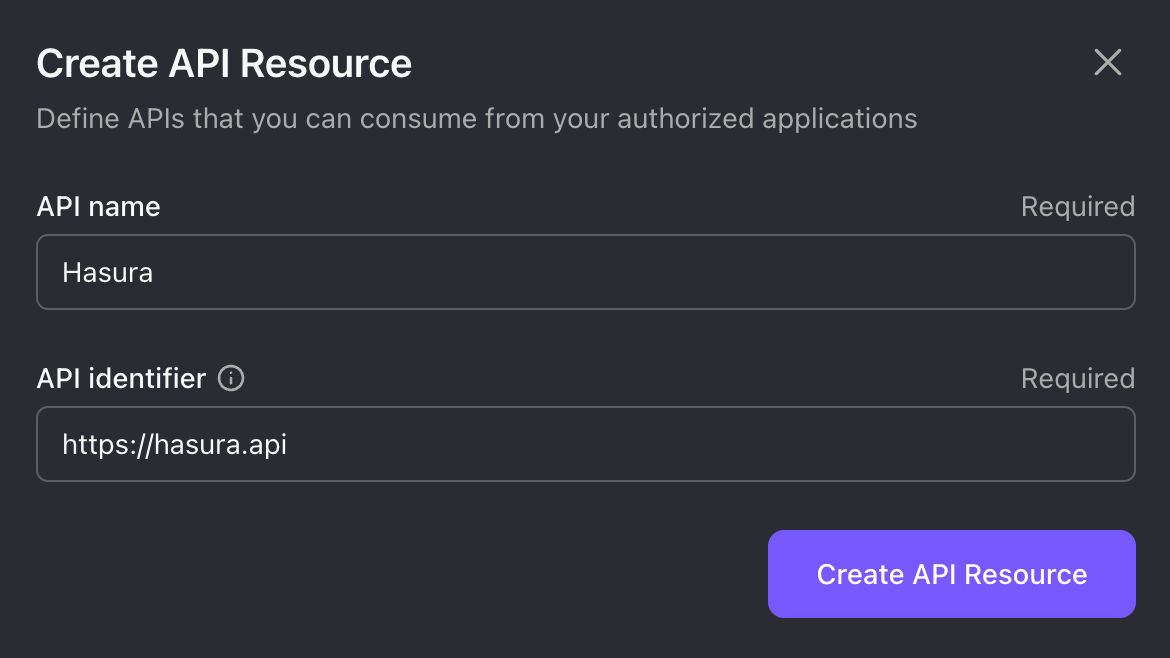Click the dialog description text about APIs

477,118
